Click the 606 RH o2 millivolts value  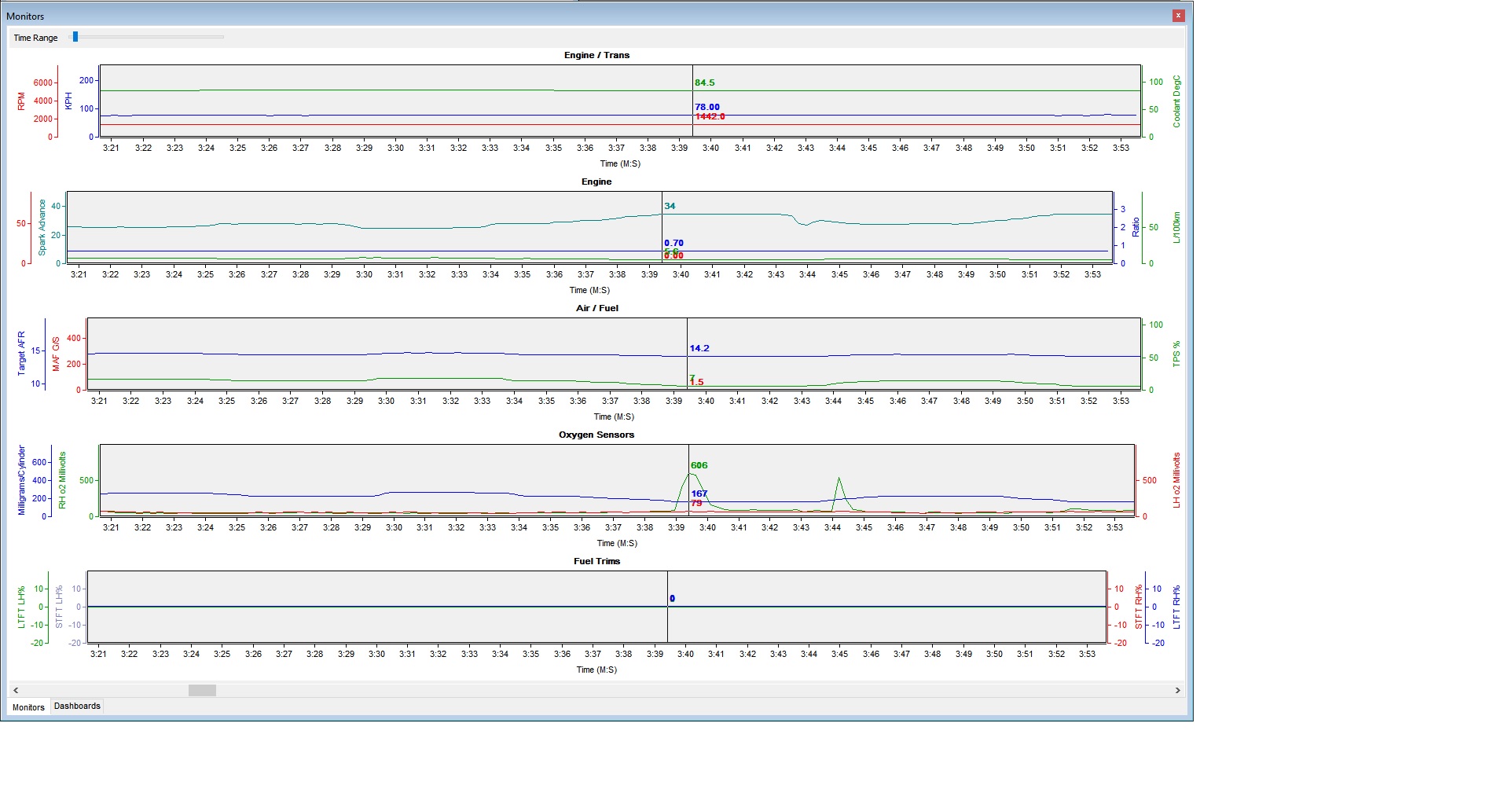pyautogui.click(x=699, y=465)
